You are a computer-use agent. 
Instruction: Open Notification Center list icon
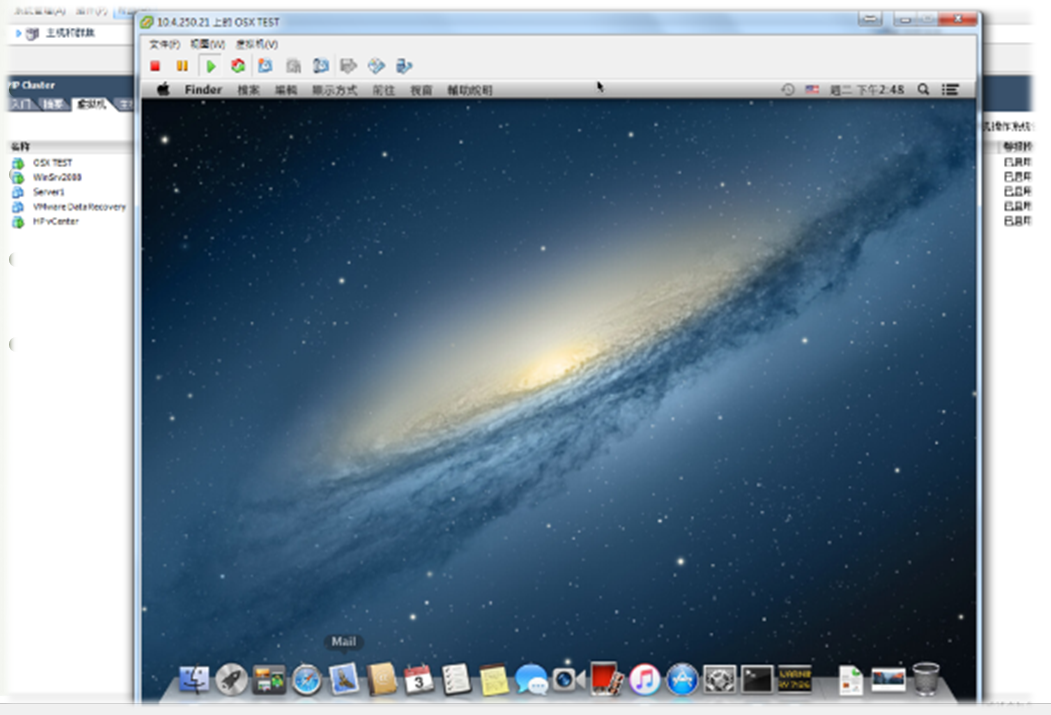pos(950,89)
